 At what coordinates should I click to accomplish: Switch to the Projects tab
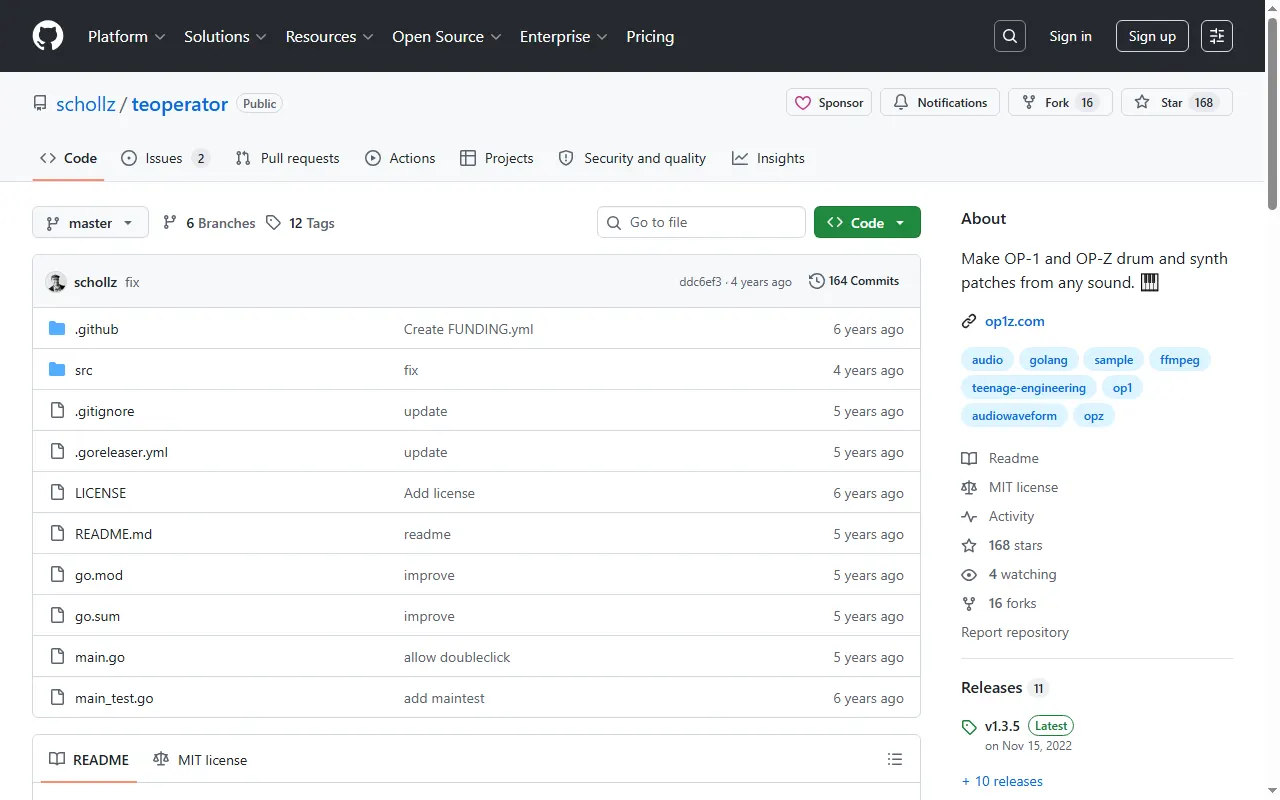tap(496, 158)
